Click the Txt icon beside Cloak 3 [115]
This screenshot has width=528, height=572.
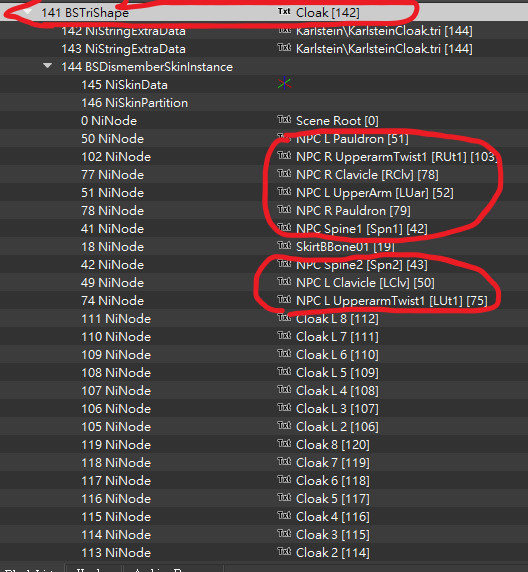pyautogui.click(x=284, y=533)
